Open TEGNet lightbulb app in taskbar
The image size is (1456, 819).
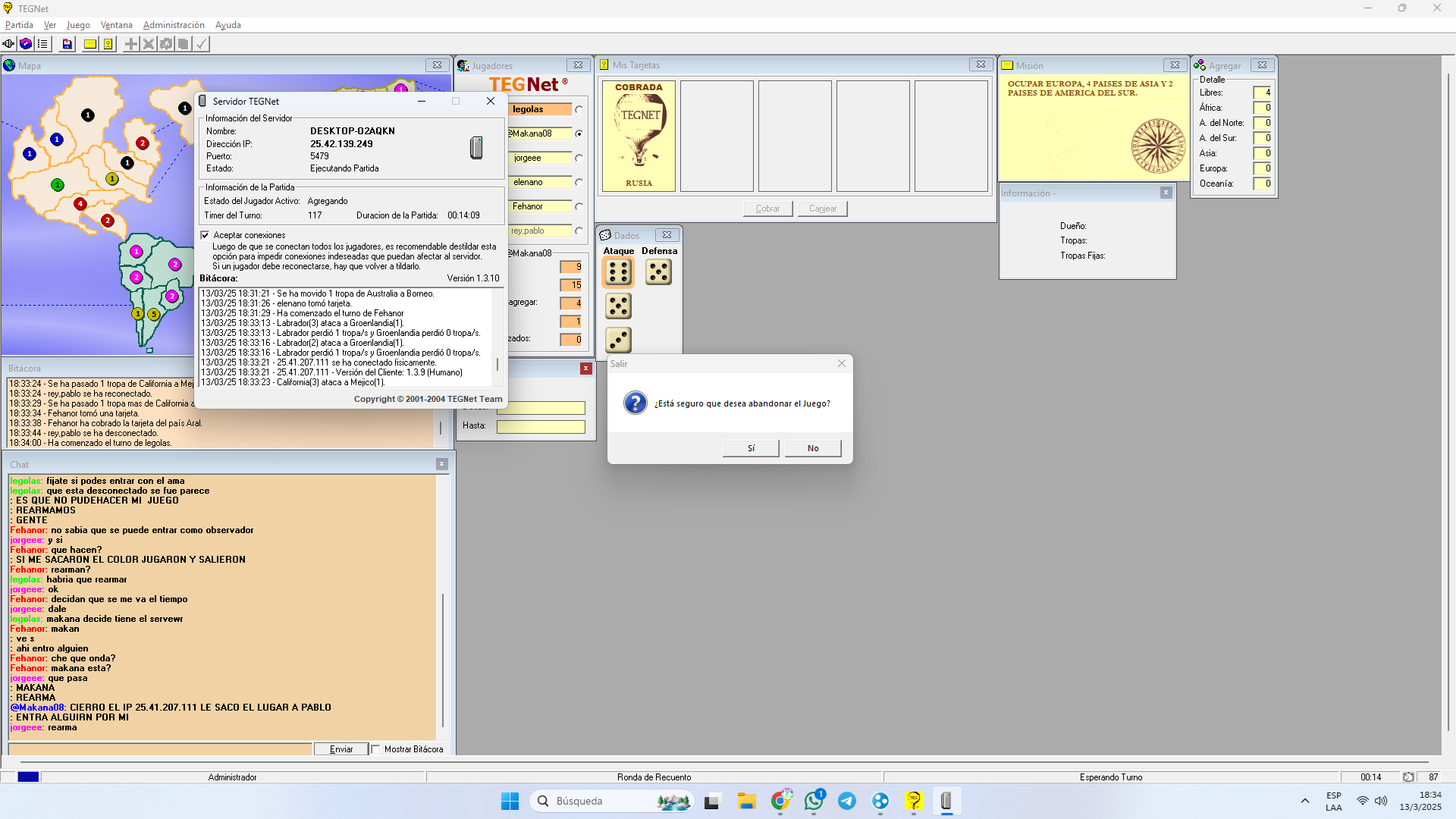click(x=913, y=801)
